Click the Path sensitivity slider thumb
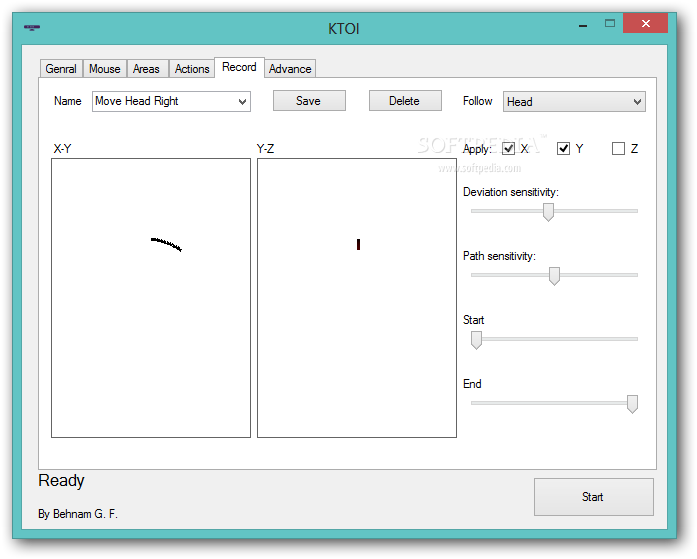This screenshot has width=697, height=559. pyautogui.click(x=554, y=276)
